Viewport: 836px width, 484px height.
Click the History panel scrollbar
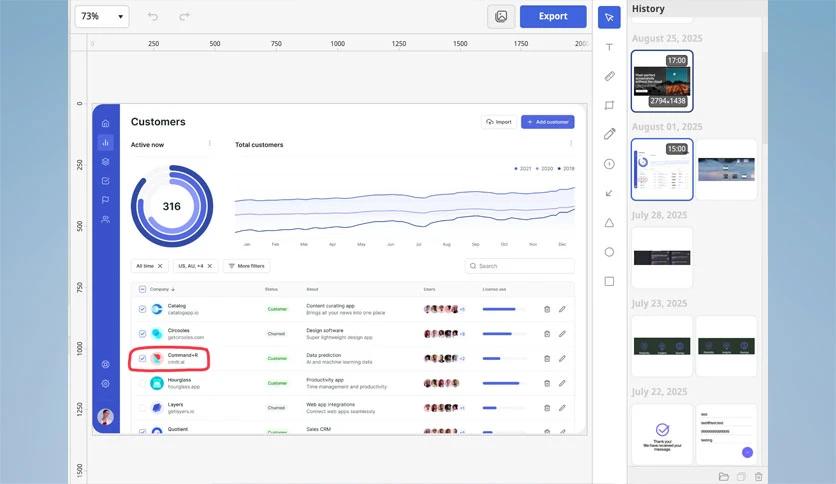coord(765,96)
